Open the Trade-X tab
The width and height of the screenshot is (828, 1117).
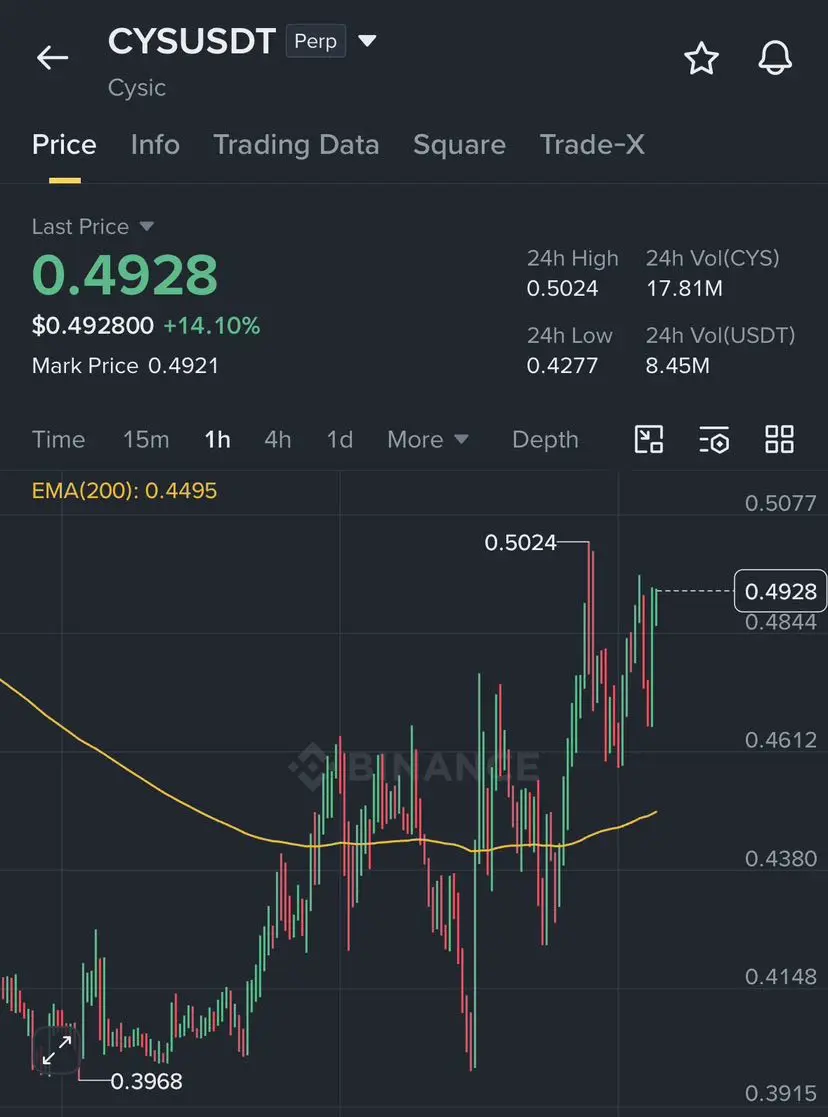pos(592,145)
